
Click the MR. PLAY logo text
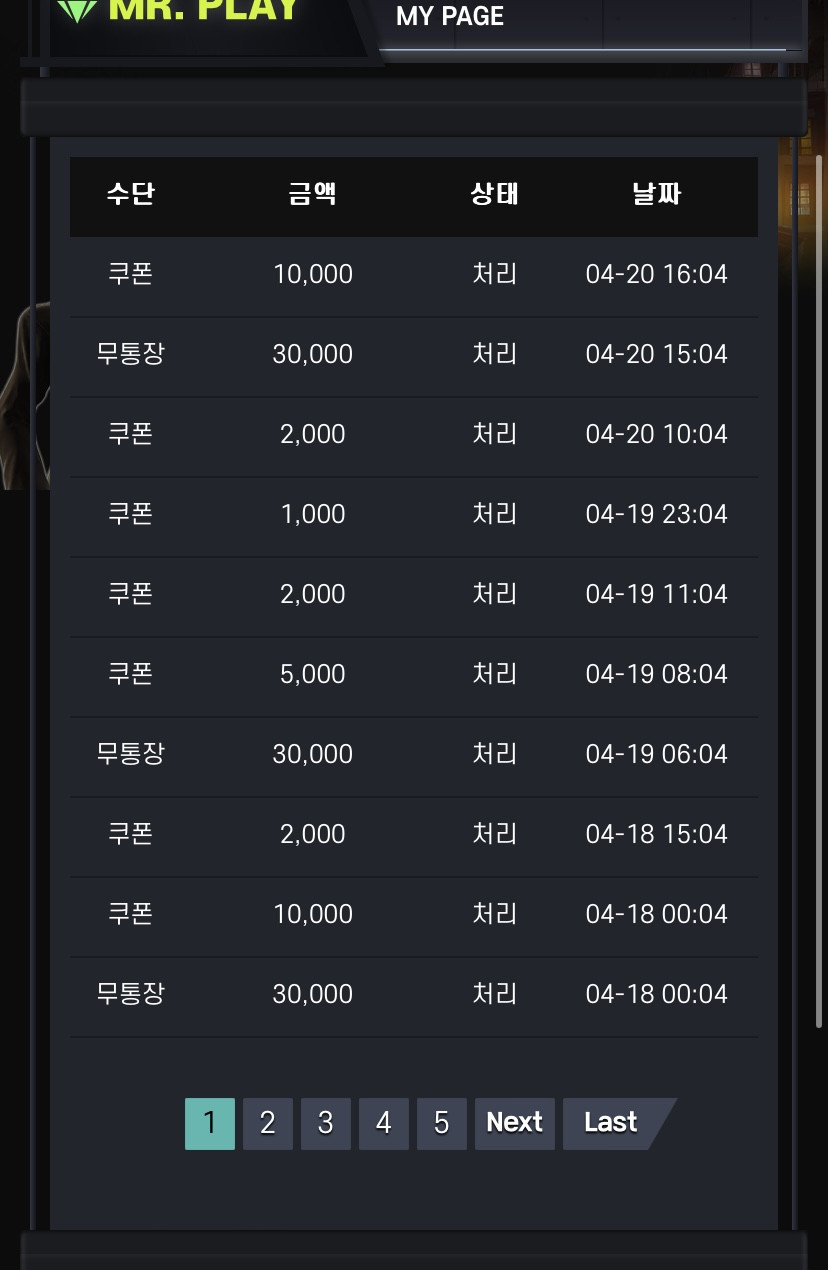pos(203,9)
